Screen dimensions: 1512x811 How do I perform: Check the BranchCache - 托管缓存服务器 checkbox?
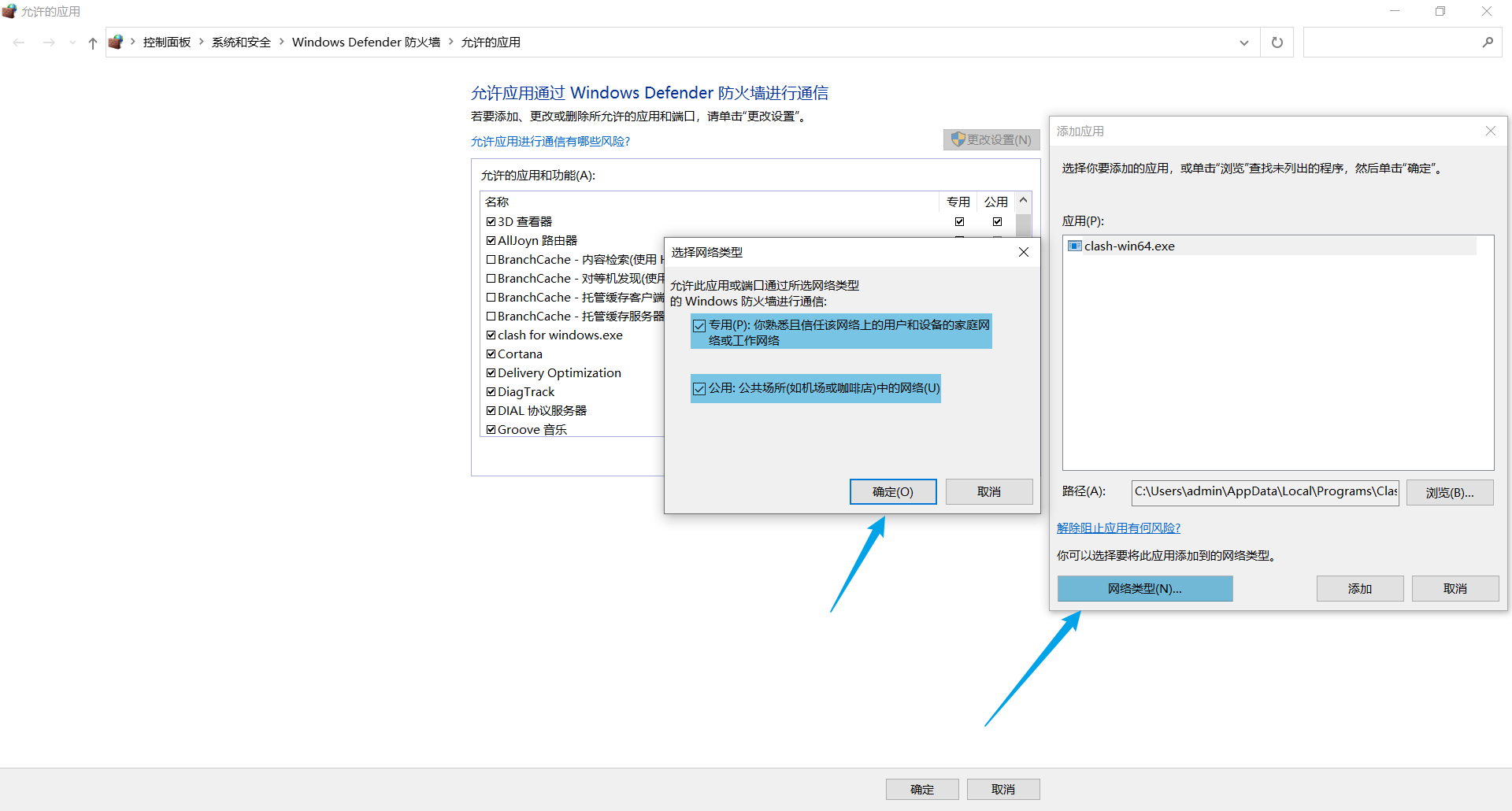coord(491,317)
